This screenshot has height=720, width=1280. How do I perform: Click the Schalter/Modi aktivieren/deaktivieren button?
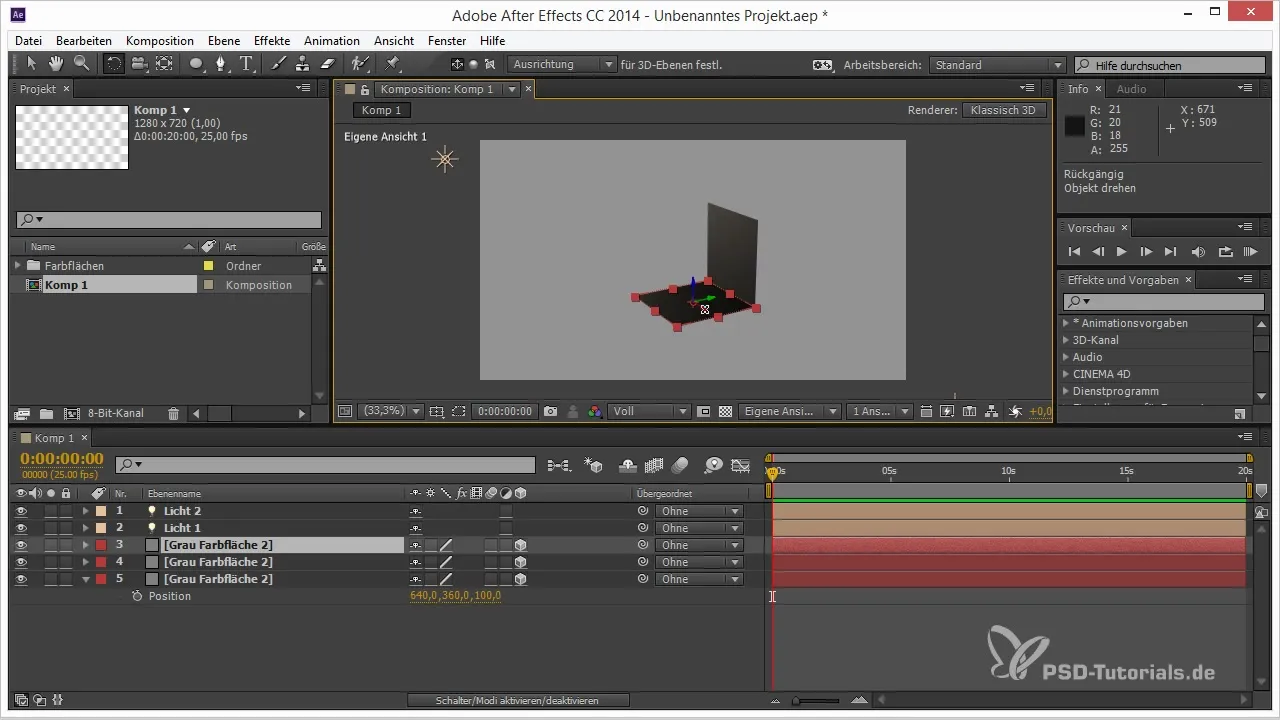(518, 700)
